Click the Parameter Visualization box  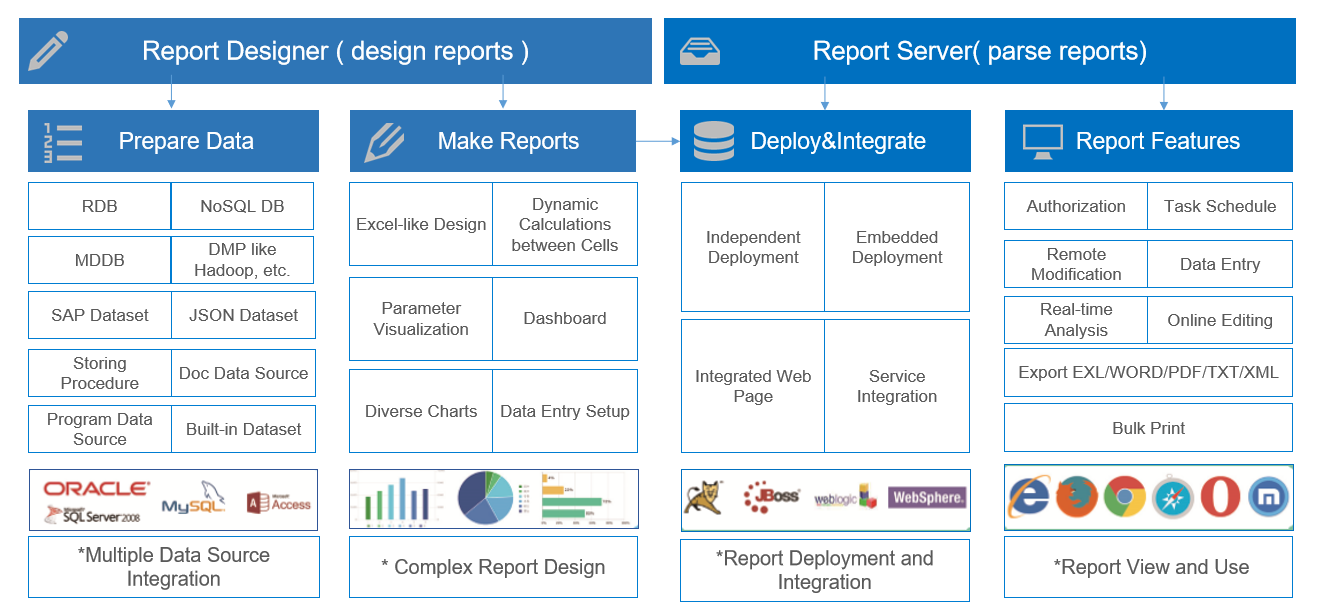(421, 319)
